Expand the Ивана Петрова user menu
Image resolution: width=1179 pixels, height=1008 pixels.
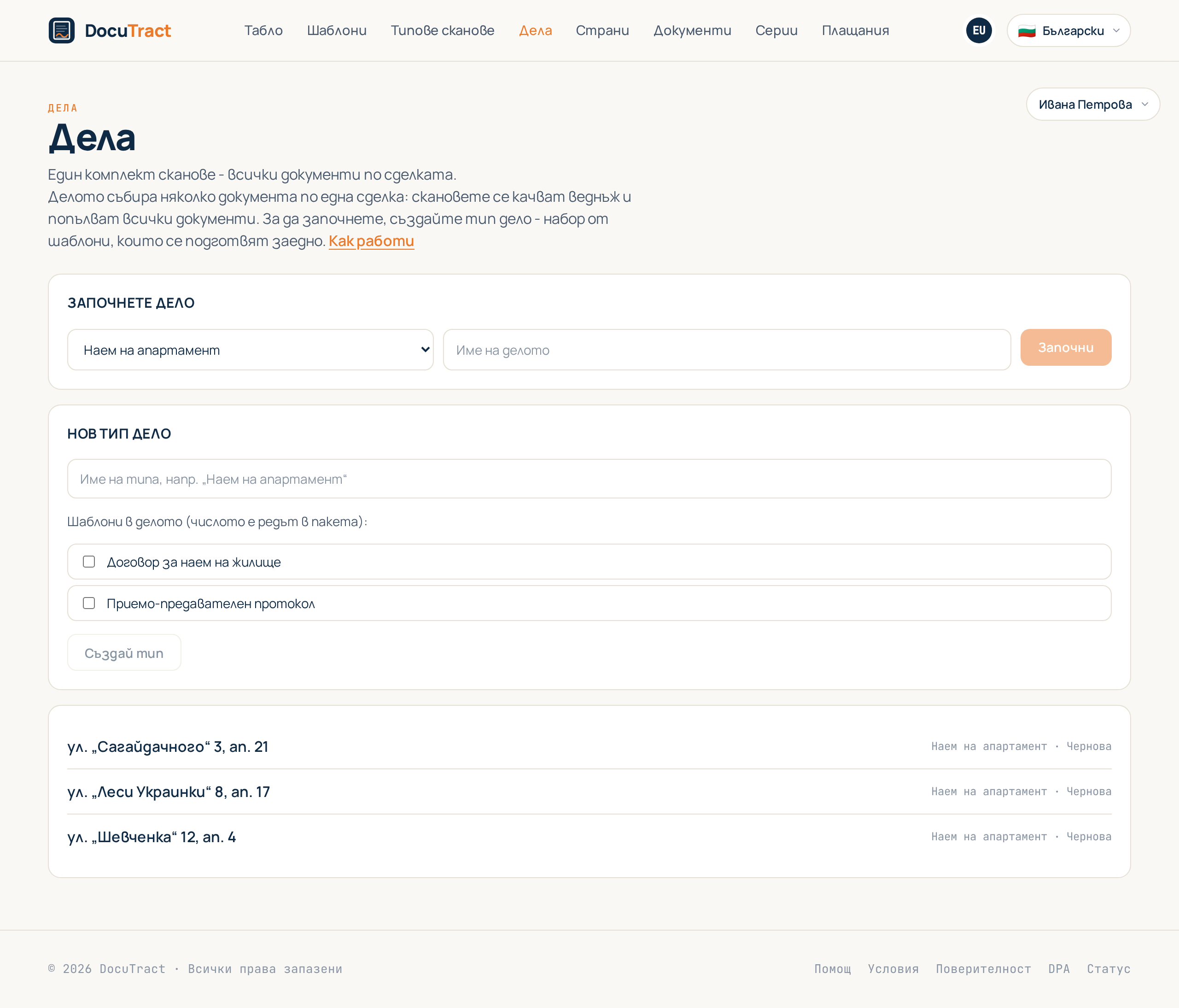[1092, 104]
